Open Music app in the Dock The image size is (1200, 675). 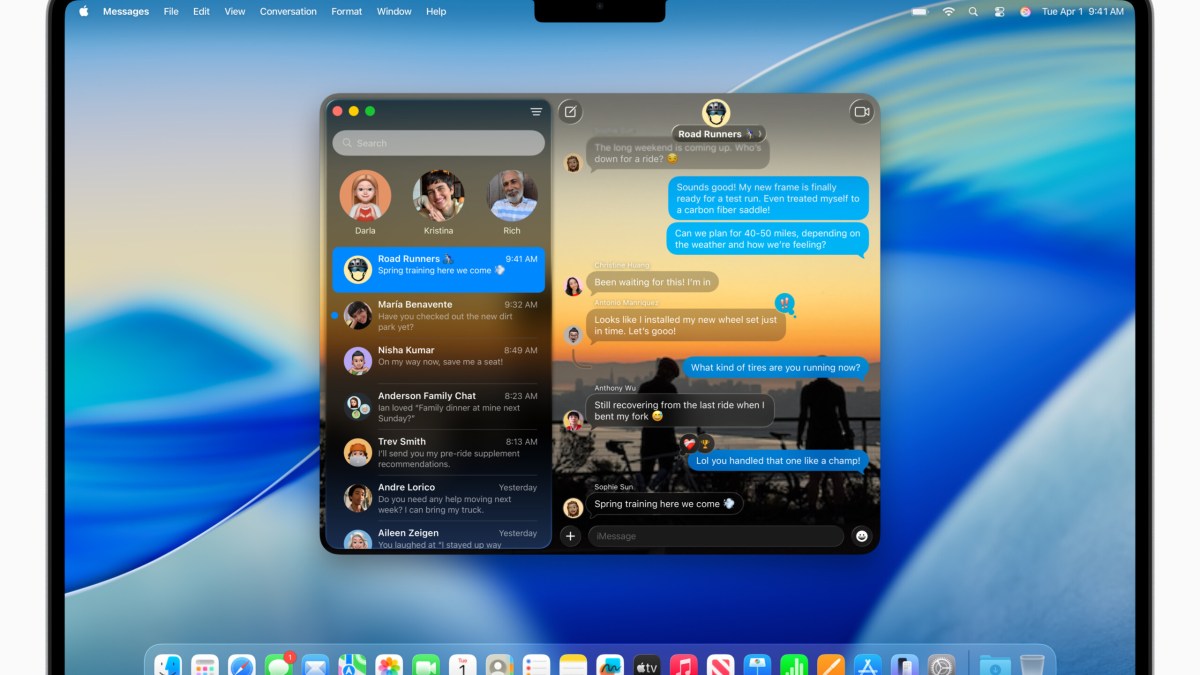coord(683,666)
